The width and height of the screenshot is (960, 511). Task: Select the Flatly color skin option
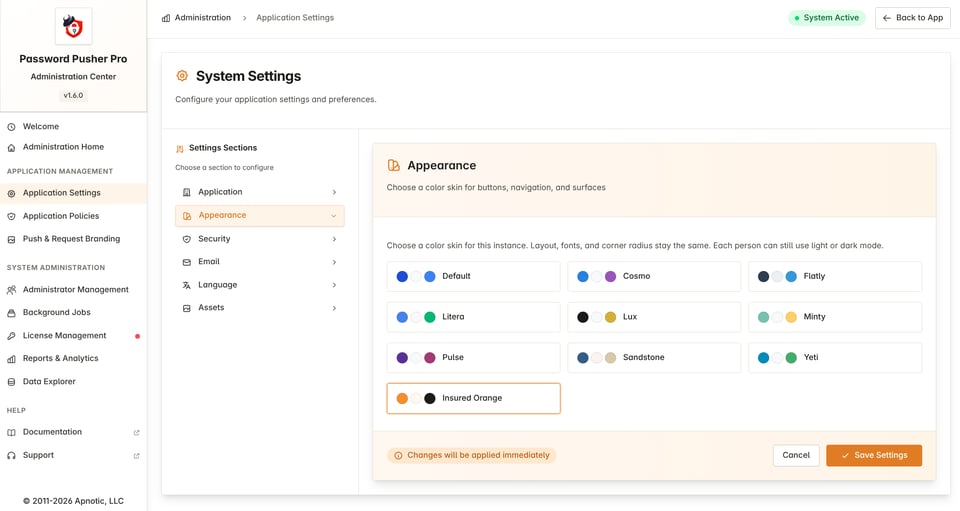(x=835, y=277)
